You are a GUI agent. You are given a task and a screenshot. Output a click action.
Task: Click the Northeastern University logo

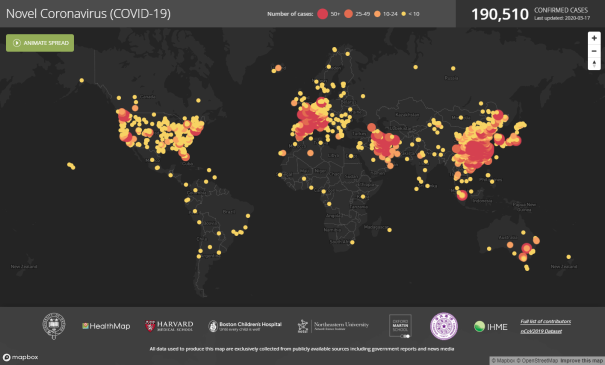(x=333, y=326)
